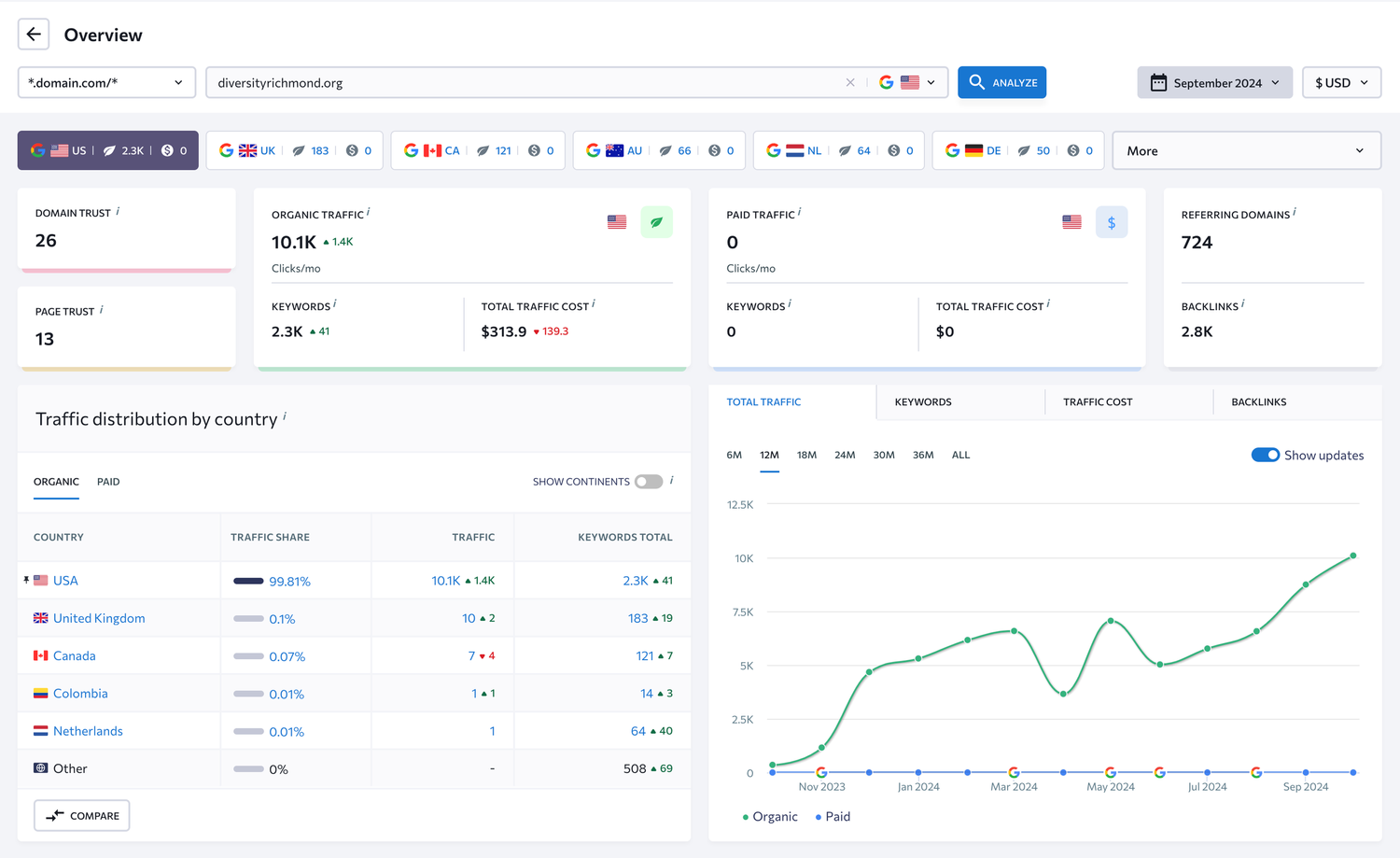The image size is (1400, 858).
Task: Click the Google update marker near Mar 2024
Action: click(1014, 772)
